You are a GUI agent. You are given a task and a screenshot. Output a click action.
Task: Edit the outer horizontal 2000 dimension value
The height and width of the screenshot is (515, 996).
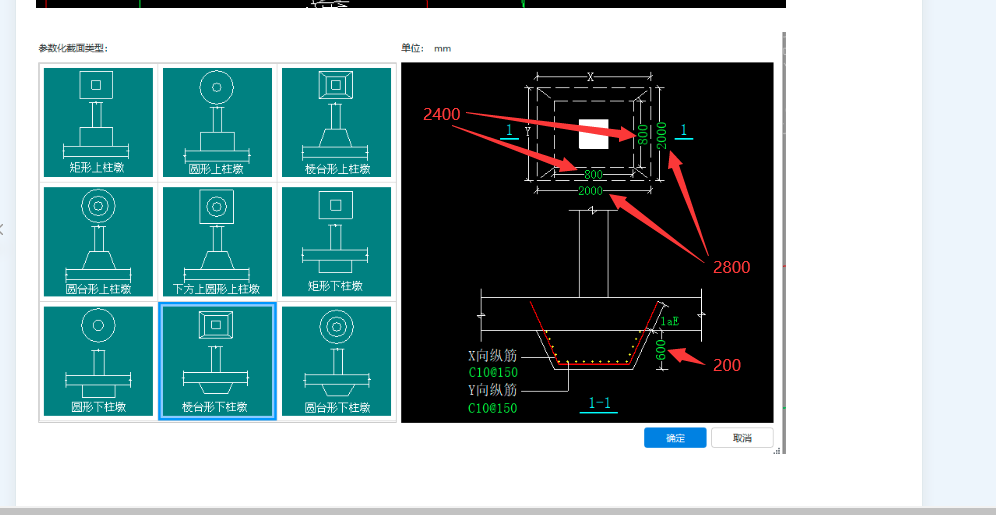(591, 191)
